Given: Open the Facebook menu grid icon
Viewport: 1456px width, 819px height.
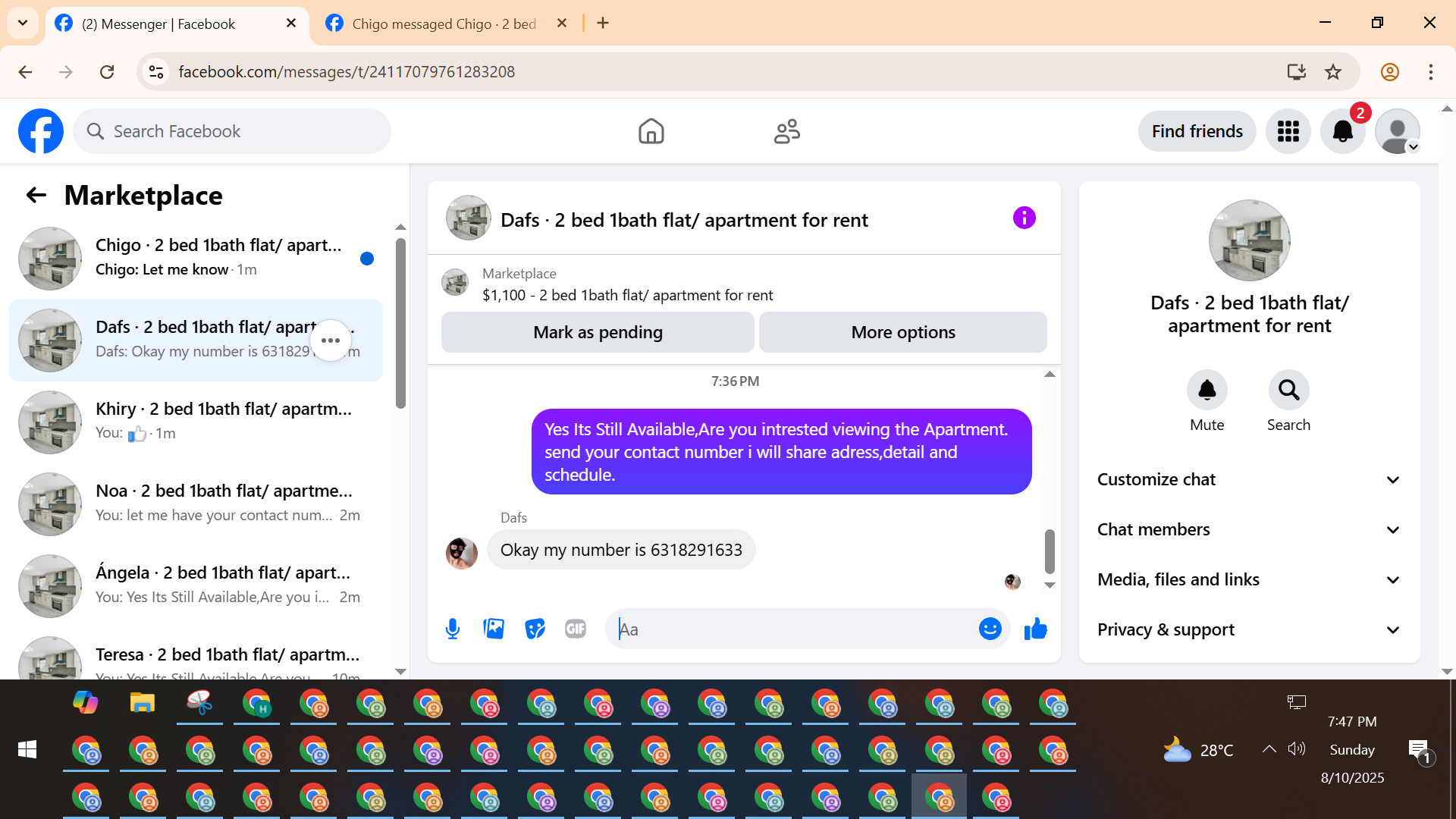Looking at the screenshot, I should [x=1288, y=131].
